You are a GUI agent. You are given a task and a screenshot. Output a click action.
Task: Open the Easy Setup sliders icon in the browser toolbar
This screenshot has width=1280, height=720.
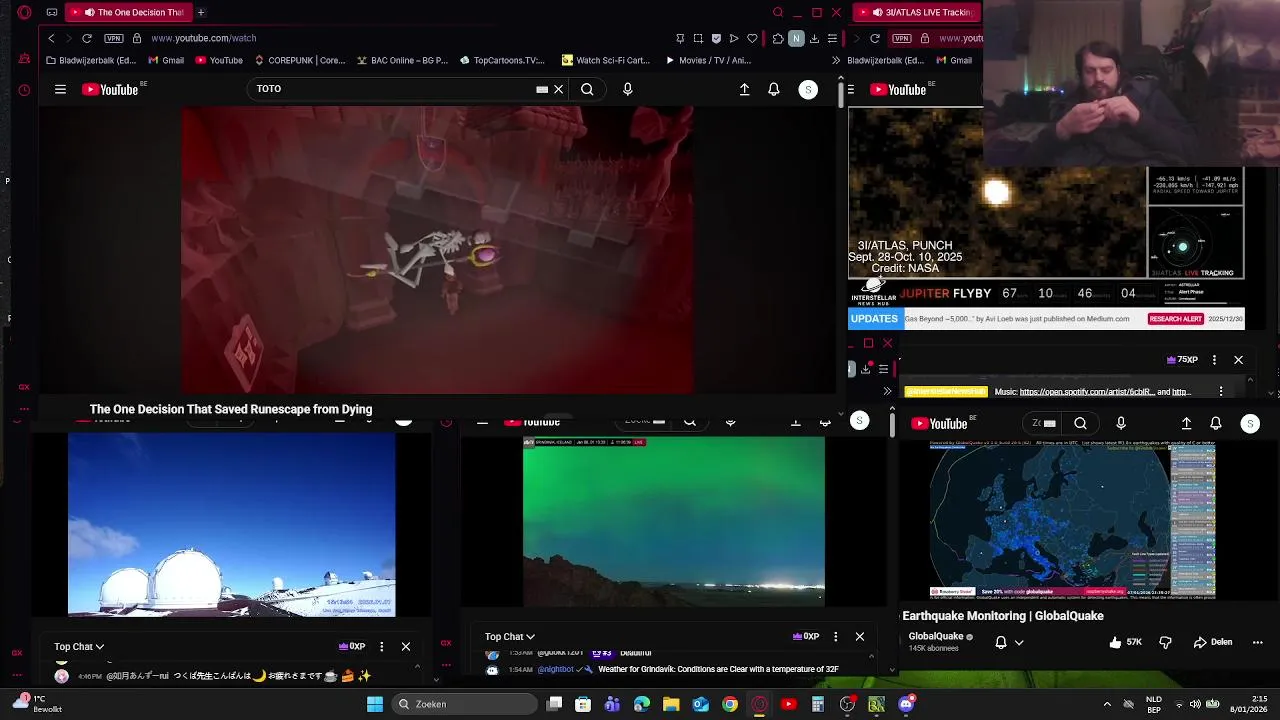[832, 38]
